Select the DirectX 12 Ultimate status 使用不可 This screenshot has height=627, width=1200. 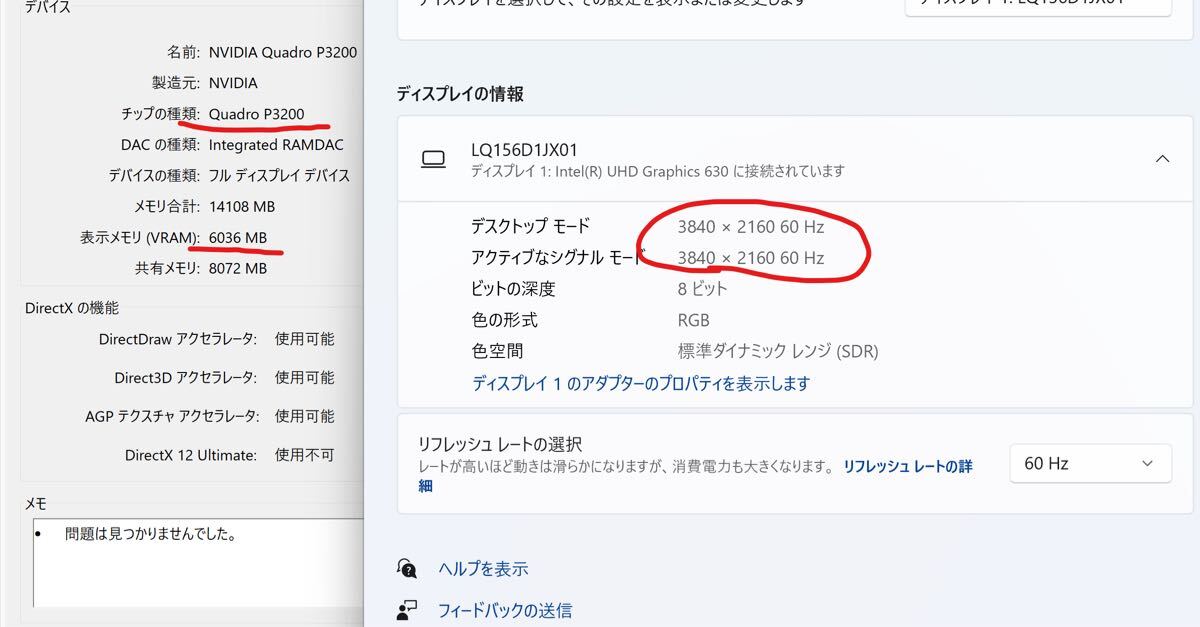coord(305,455)
